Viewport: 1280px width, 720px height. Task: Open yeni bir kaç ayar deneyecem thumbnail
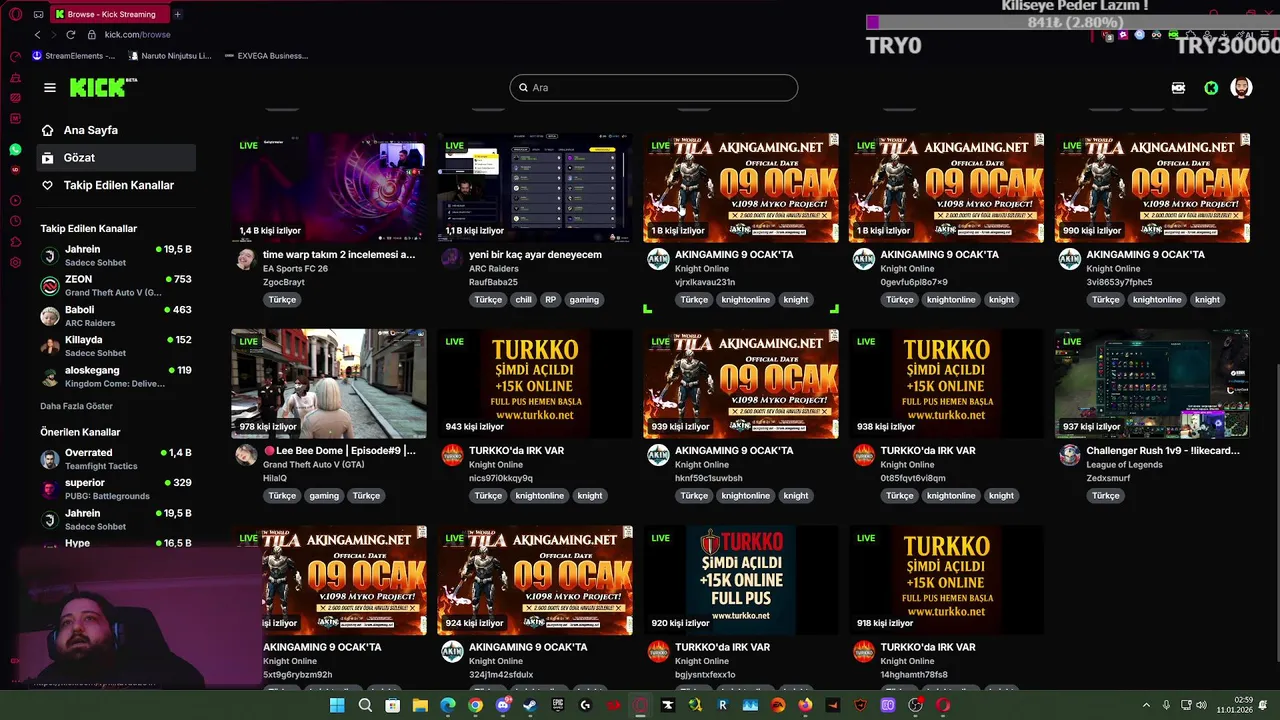pyautogui.click(x=535, y=188)
